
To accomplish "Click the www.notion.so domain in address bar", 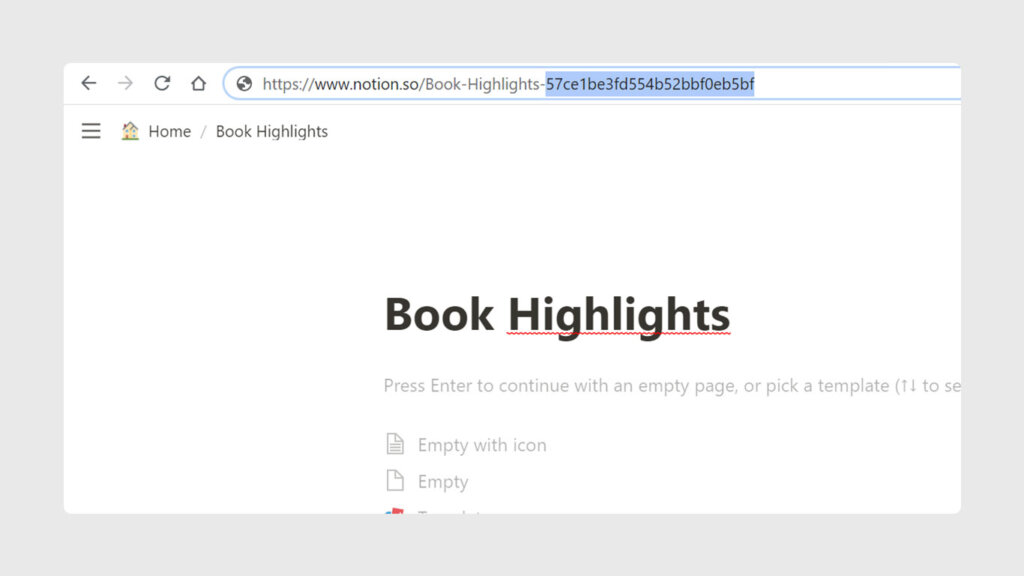I will click(x=367, y=84).
